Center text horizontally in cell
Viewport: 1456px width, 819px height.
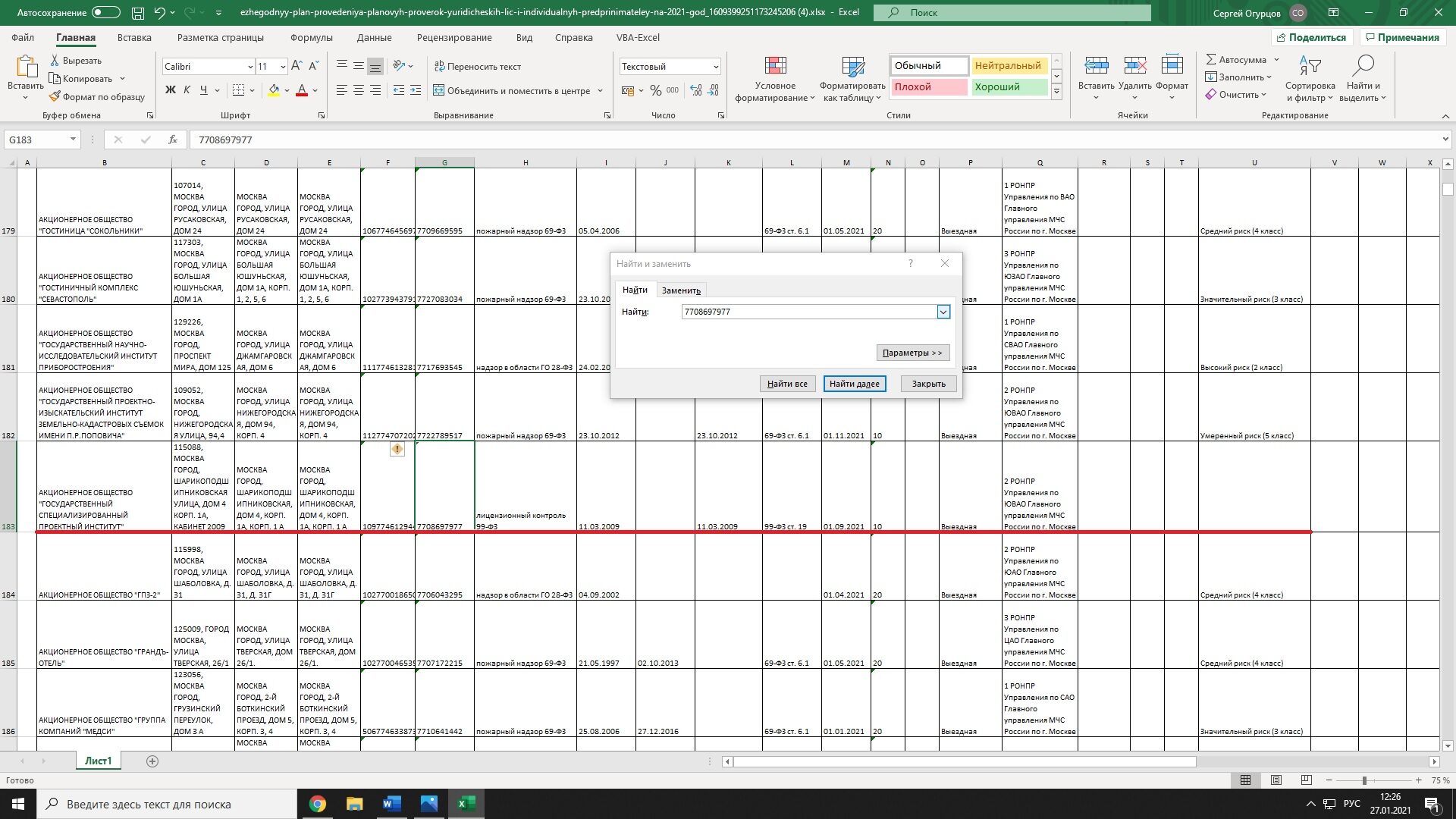pyautogui.click(x=359, y=90)
